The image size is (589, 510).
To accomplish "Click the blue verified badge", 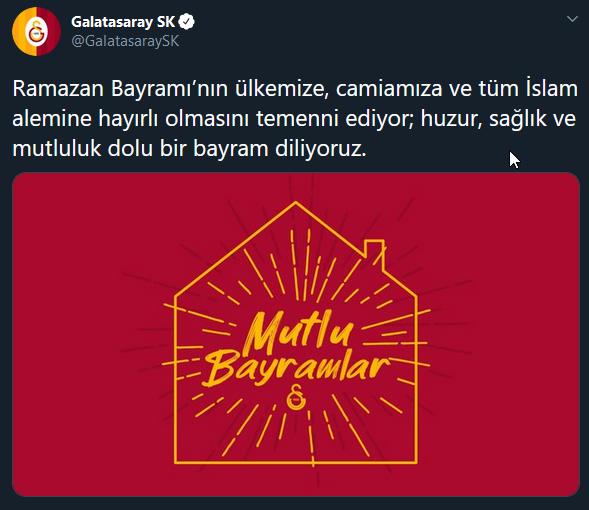I will (x=186, y=22).
